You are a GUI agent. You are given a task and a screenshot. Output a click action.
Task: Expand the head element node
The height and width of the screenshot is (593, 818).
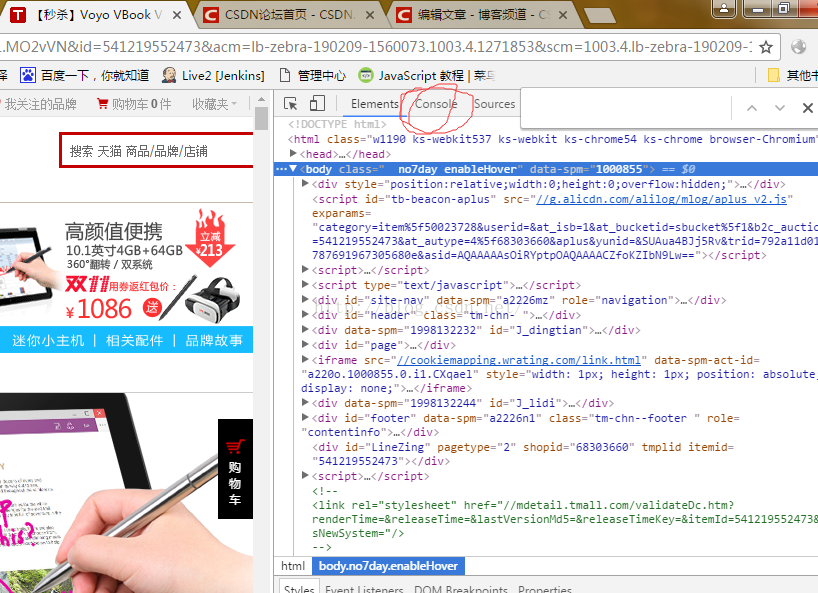coord(293,154)
